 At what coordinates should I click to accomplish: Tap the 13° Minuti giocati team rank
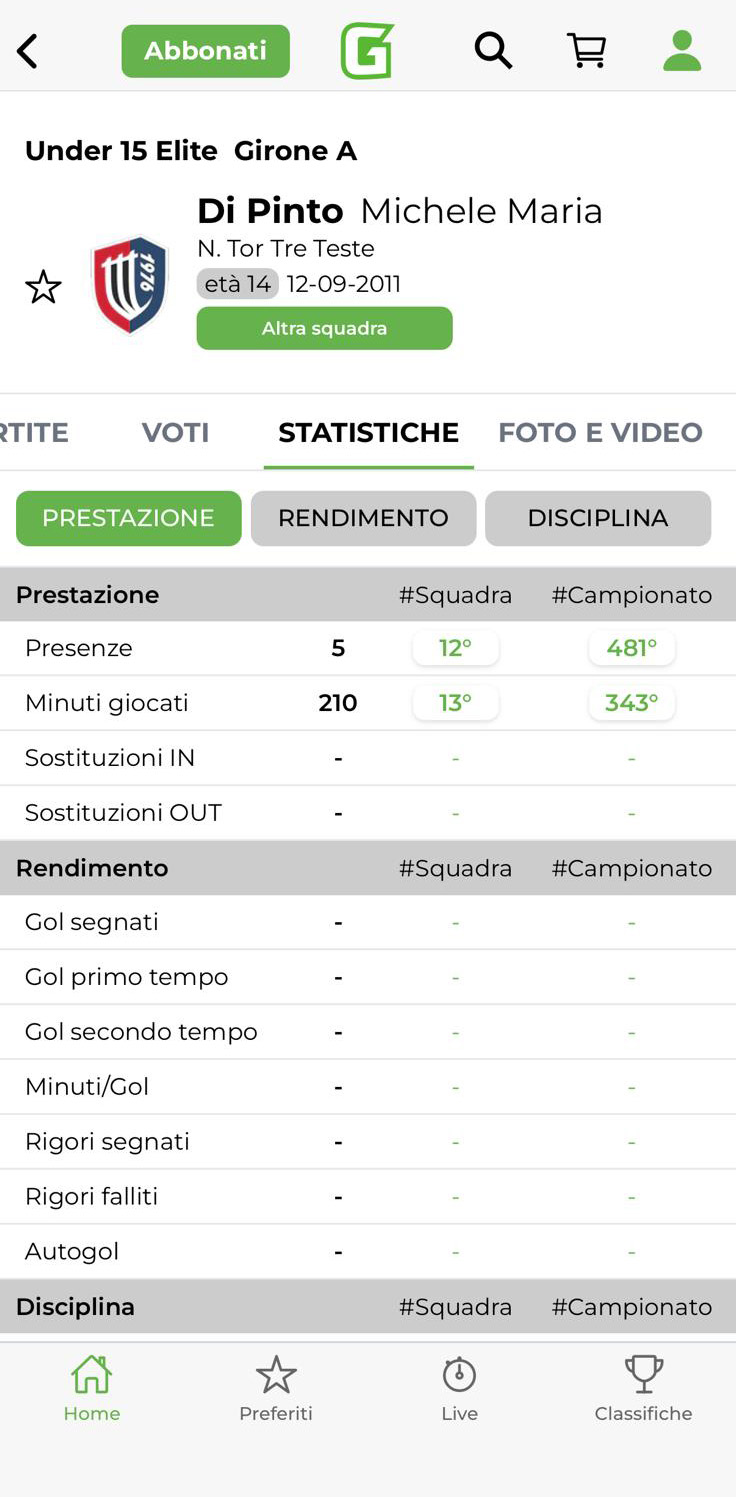pos(455,703)
